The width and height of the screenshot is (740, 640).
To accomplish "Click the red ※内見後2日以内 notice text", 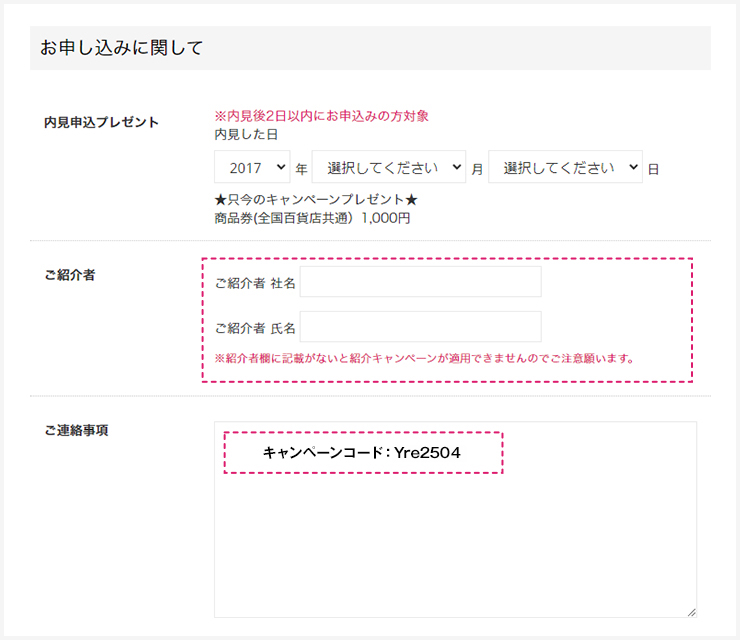I will point(321,116).
